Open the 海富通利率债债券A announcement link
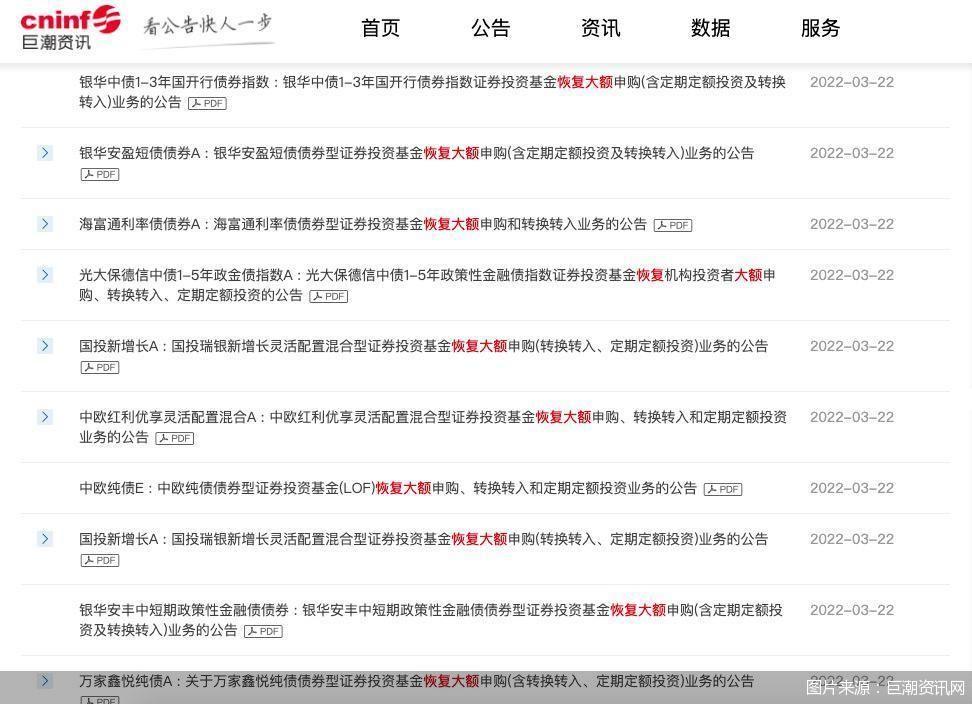 click(363, 224)
